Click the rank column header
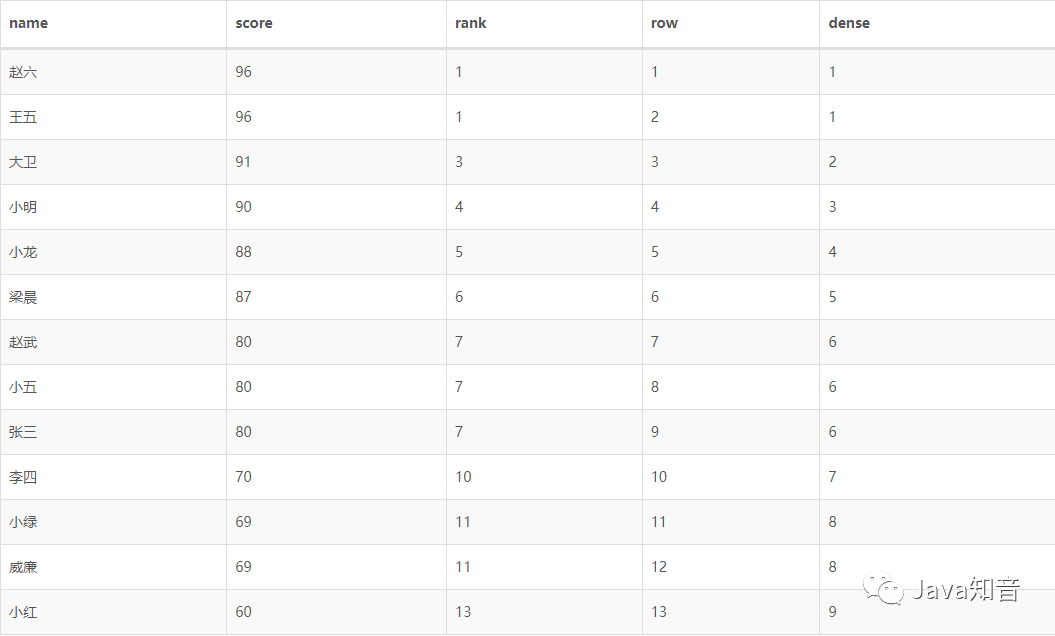This screenshot has height=636, width=1055. [470, 23]
